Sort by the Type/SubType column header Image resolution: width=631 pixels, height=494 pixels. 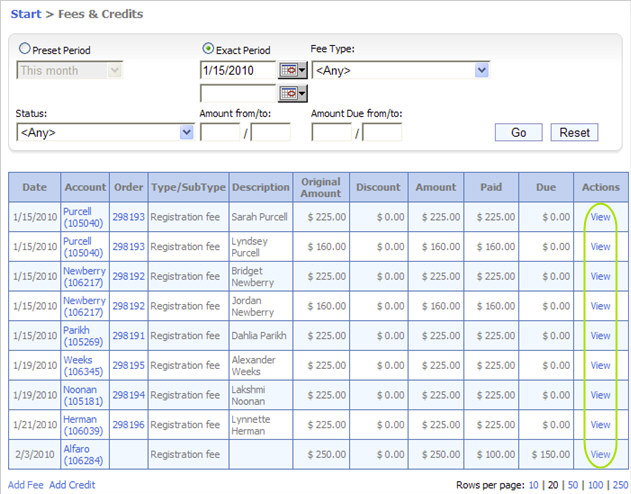click(188, 187)
